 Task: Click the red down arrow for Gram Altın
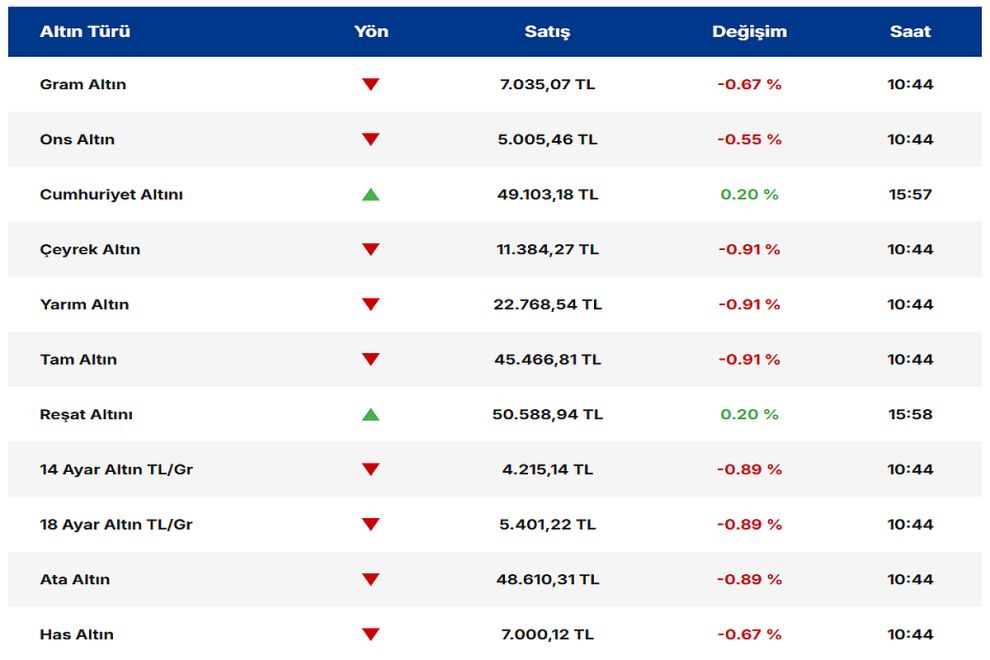[x=371, y=85]
